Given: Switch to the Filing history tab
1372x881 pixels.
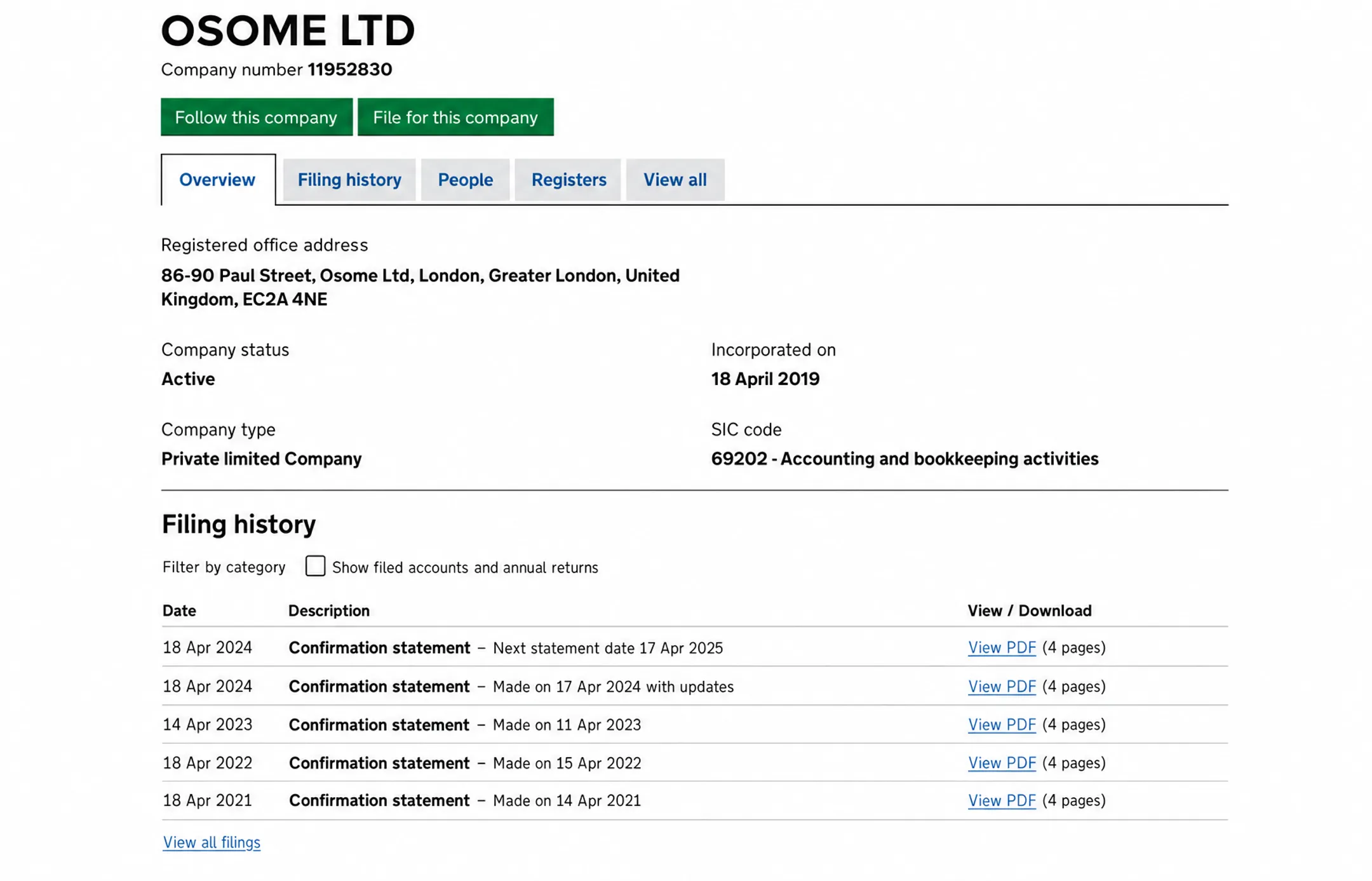Looking at the screenshot, I should click(349, 180).
